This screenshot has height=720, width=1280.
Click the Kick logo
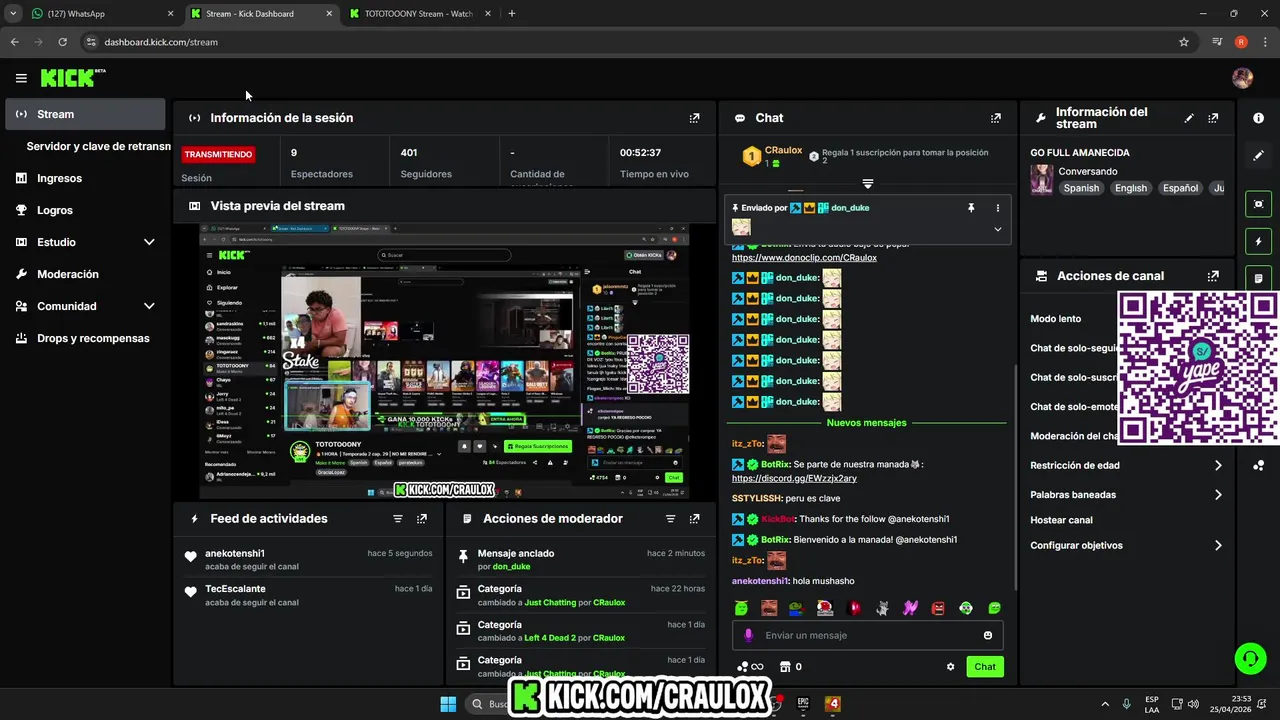[x=72, y=78]
